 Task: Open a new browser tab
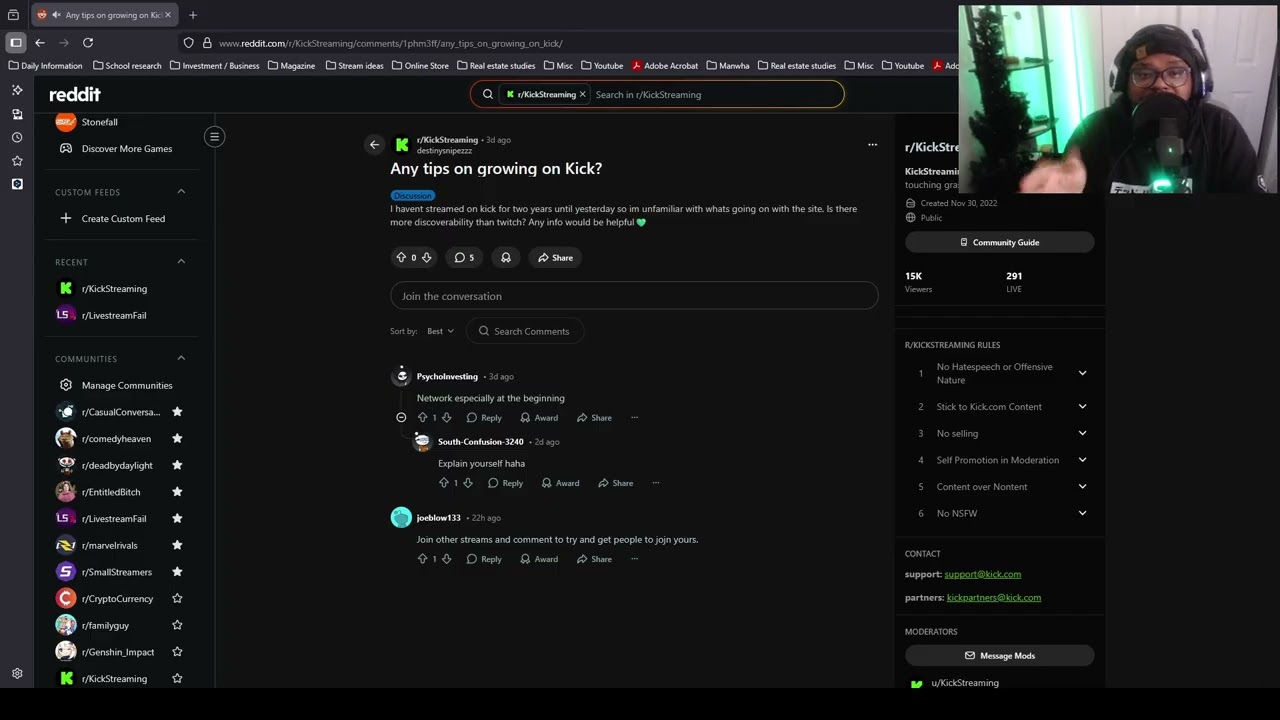tap(193, 15)
